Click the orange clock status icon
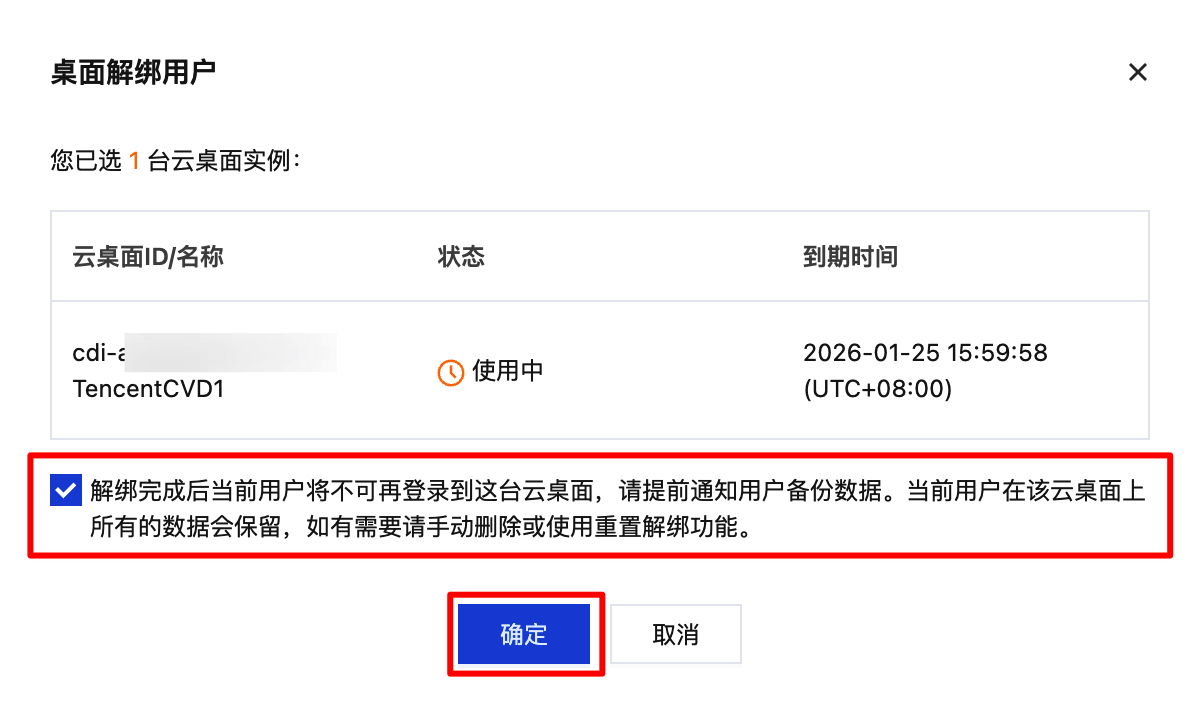The width and height of the screenshot is (1200, 712). [451, 372]
